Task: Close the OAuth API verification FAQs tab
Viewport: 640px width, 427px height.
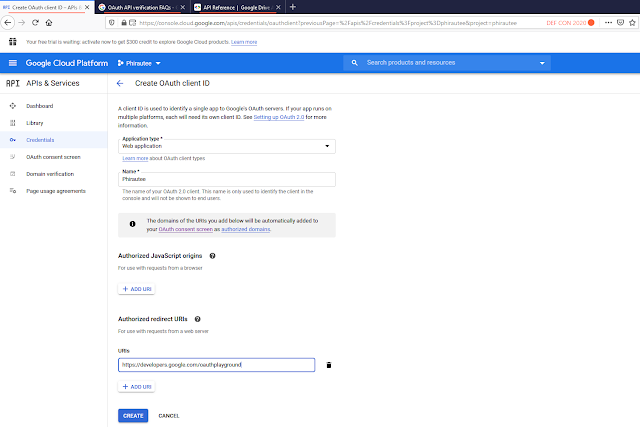Action: [182, 7]
